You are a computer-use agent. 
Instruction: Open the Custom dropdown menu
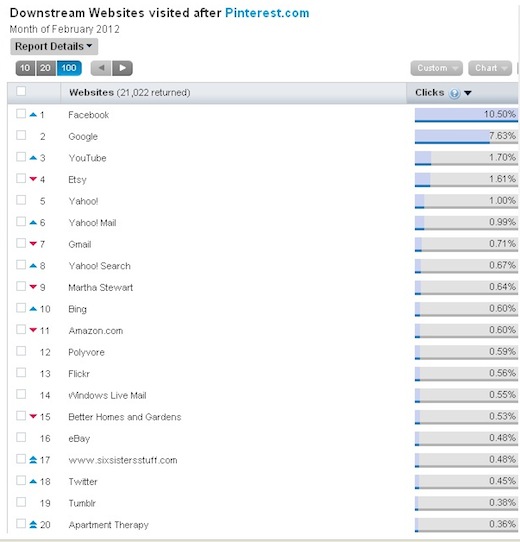[x=437, y=68]
